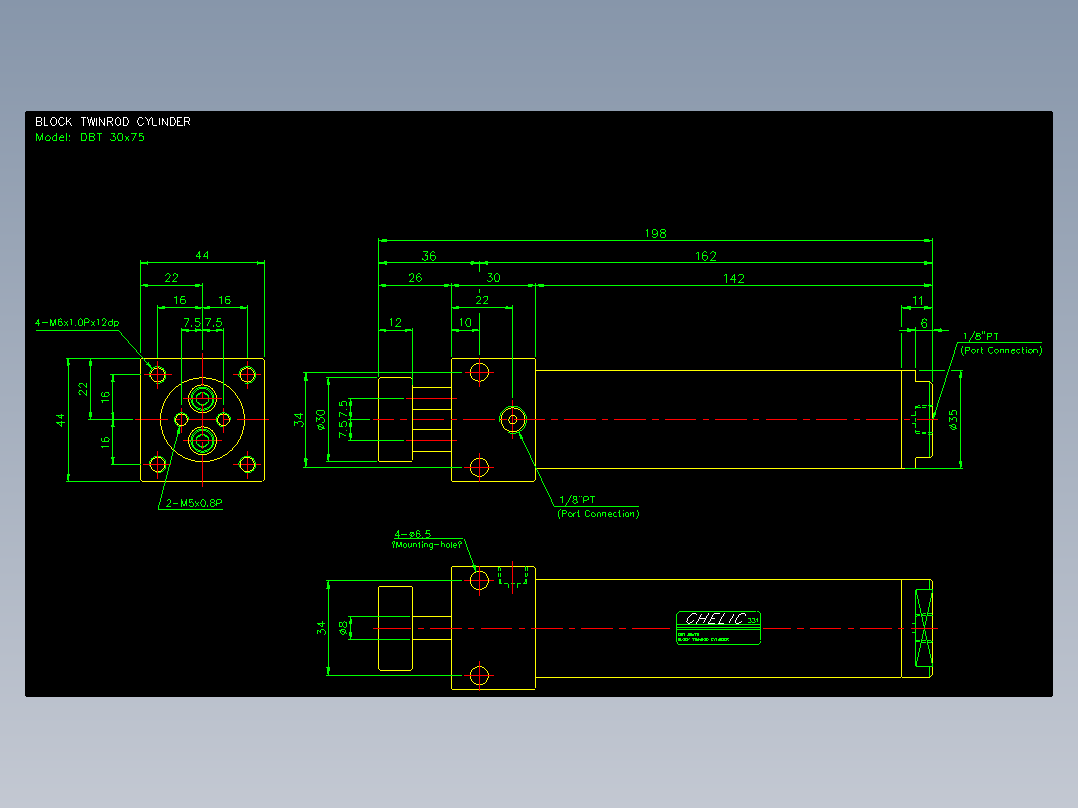
Task: Click the top-left mounting hole in front view
Action: [x=157, y=375]
